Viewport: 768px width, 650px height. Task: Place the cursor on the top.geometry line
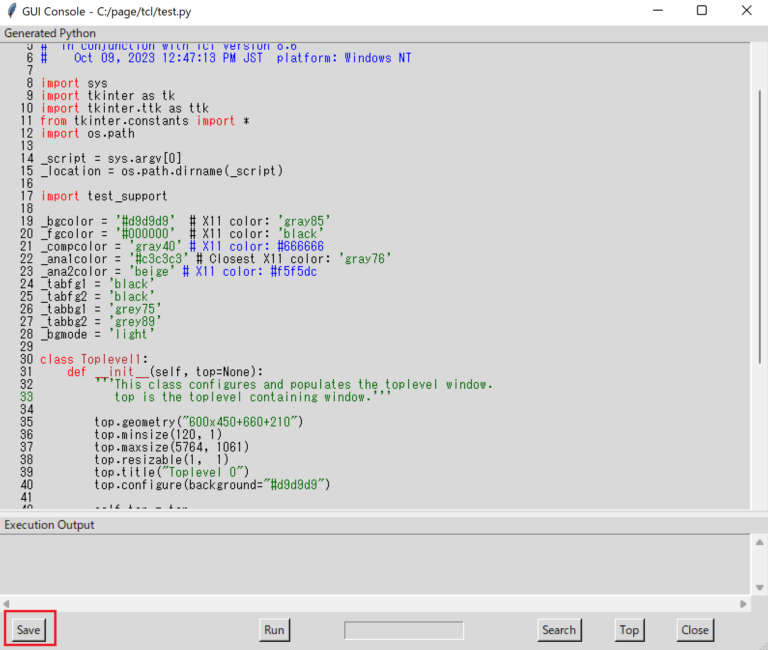pyautogui.click(x=198, y=422)
